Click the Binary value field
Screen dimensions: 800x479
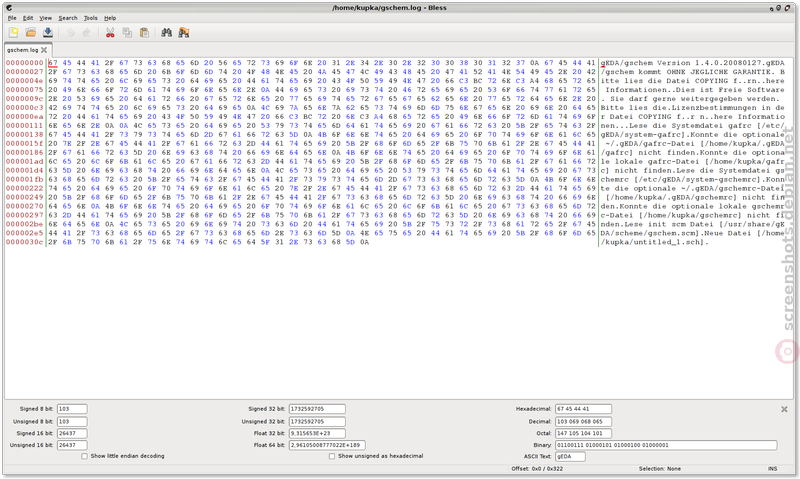click(x=666, y=445)
